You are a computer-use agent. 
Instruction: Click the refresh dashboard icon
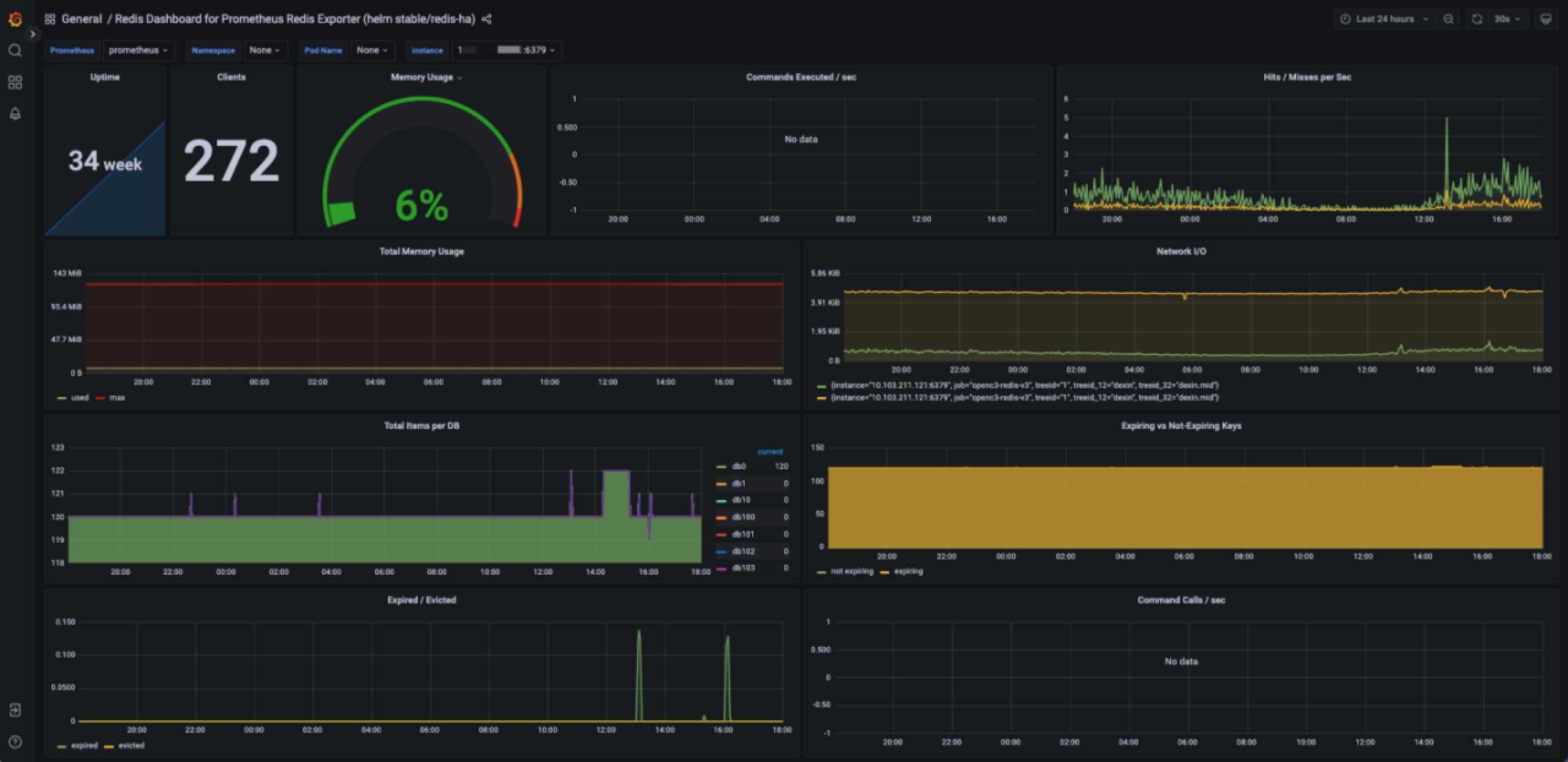coord(1477,19)
